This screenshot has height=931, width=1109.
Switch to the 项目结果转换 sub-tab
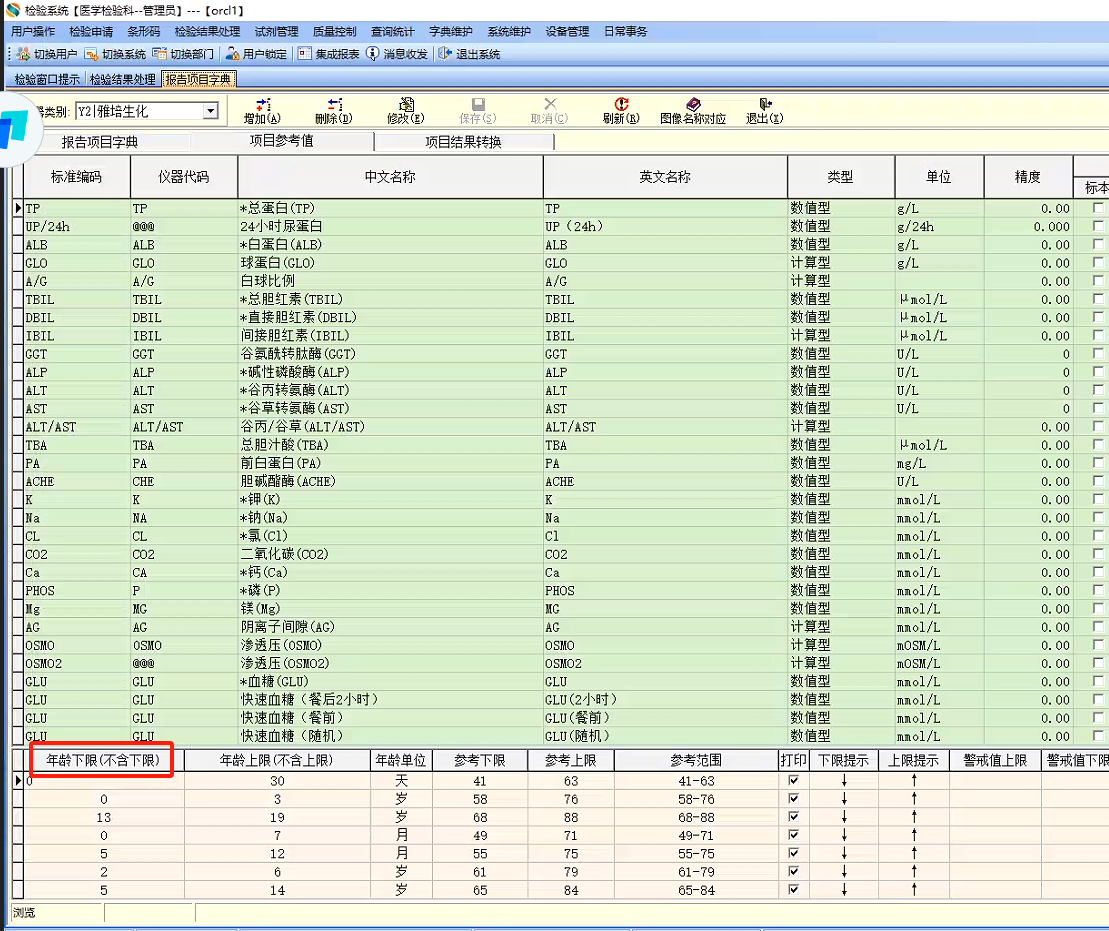[x=463, y=141]
